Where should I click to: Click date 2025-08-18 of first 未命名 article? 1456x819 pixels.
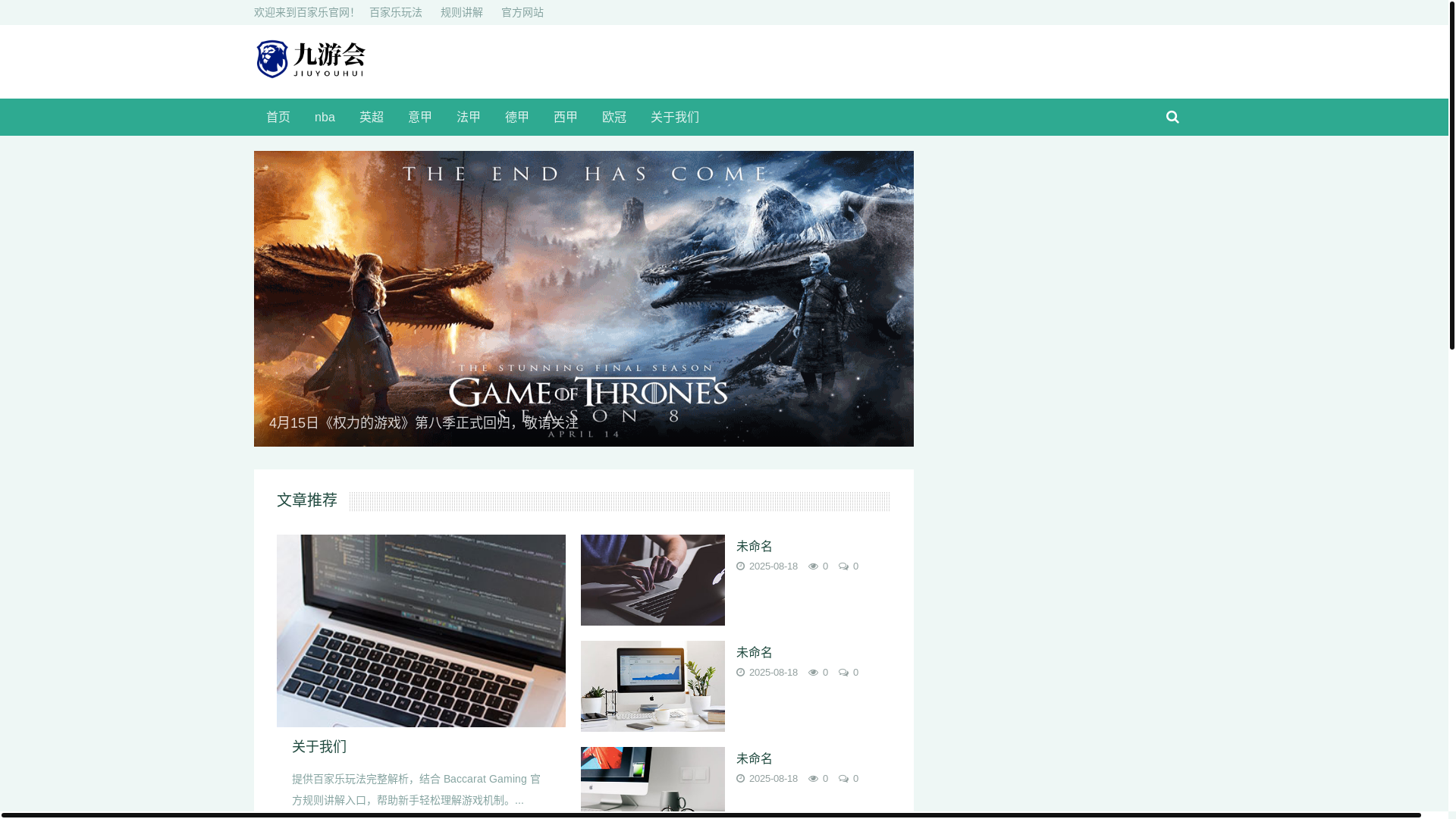tap(773, 566)
